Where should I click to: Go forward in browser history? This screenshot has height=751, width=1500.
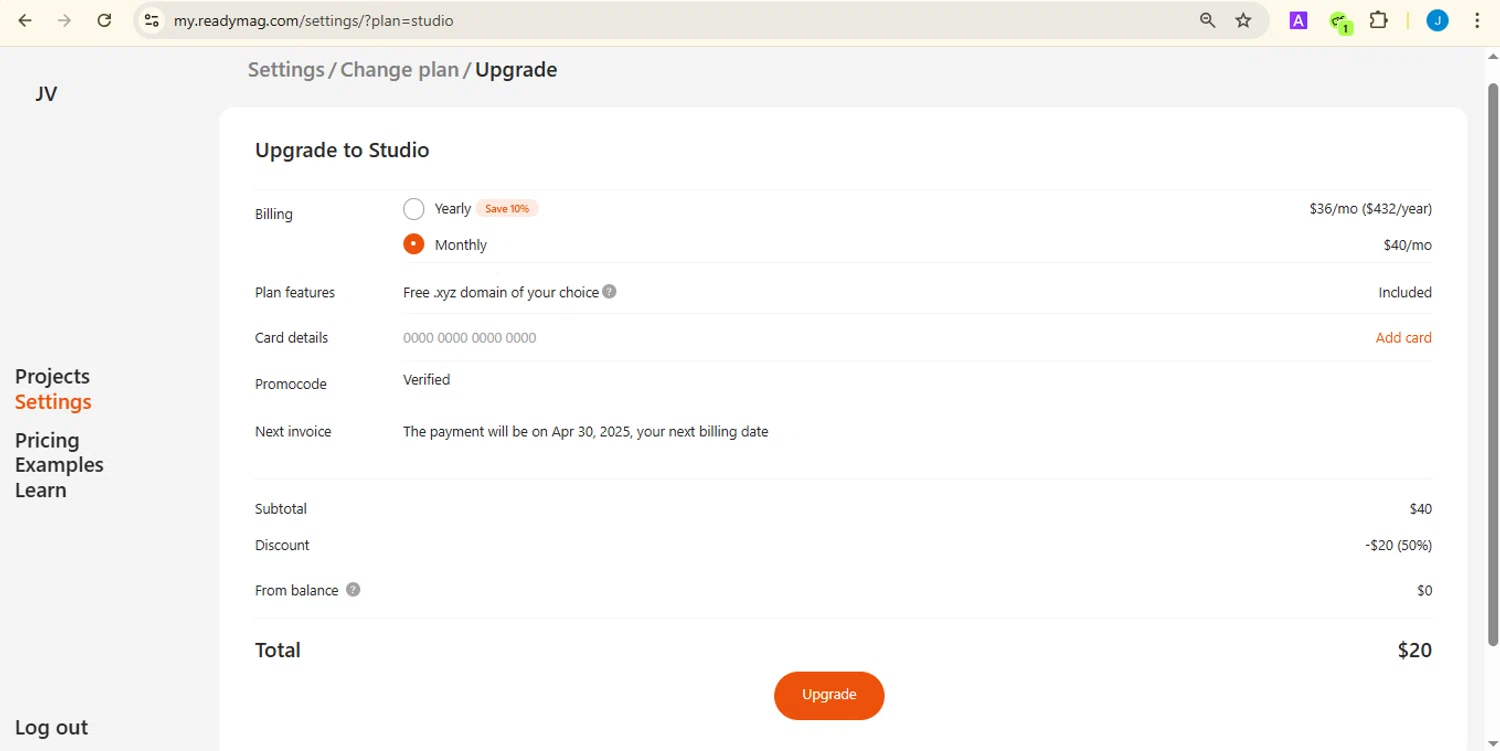pyautogui.click(x=64, y=20)
